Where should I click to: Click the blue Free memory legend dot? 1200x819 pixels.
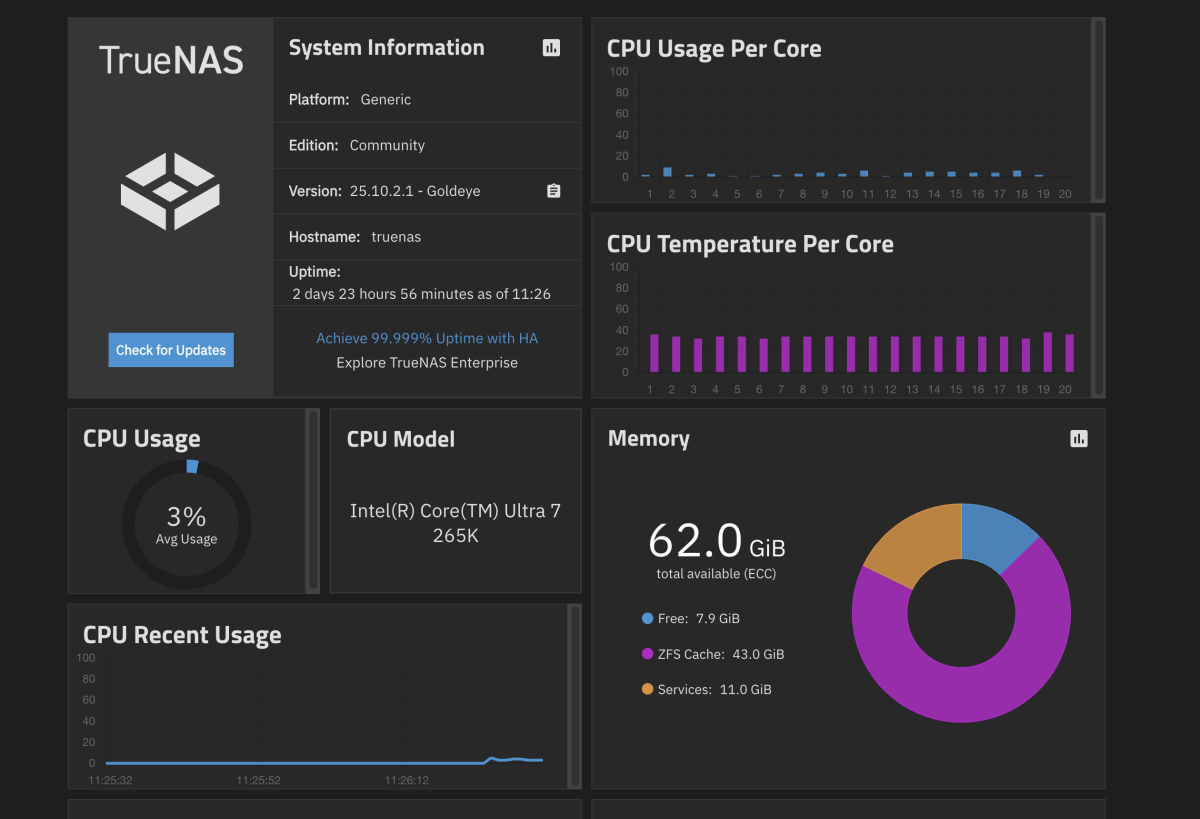point(647,618)
